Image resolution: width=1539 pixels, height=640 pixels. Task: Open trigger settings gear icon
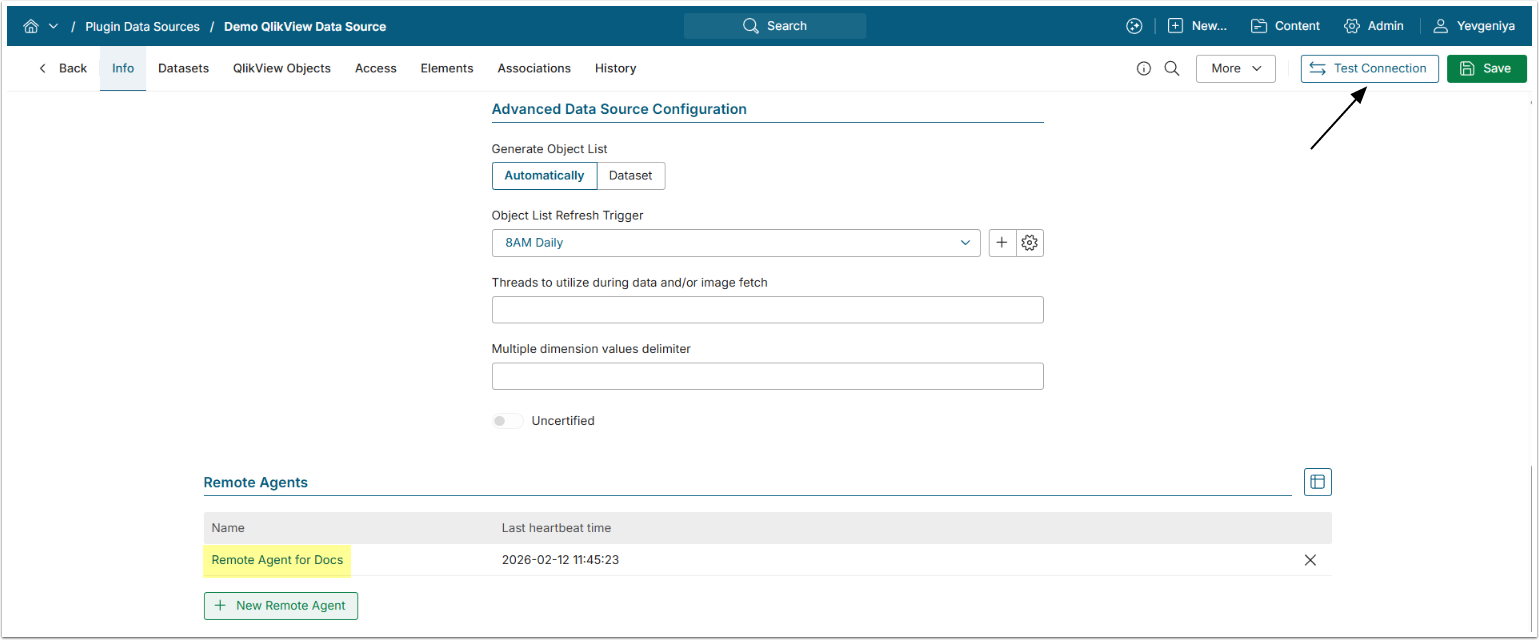(x=1030, y=243)
